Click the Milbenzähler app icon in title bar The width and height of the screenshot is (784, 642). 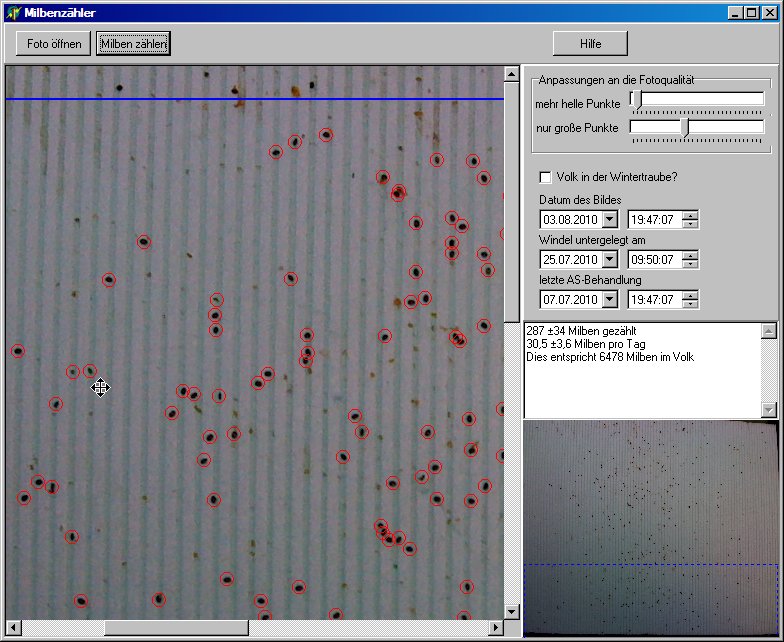pyautogui.click(x=13, y=12)
